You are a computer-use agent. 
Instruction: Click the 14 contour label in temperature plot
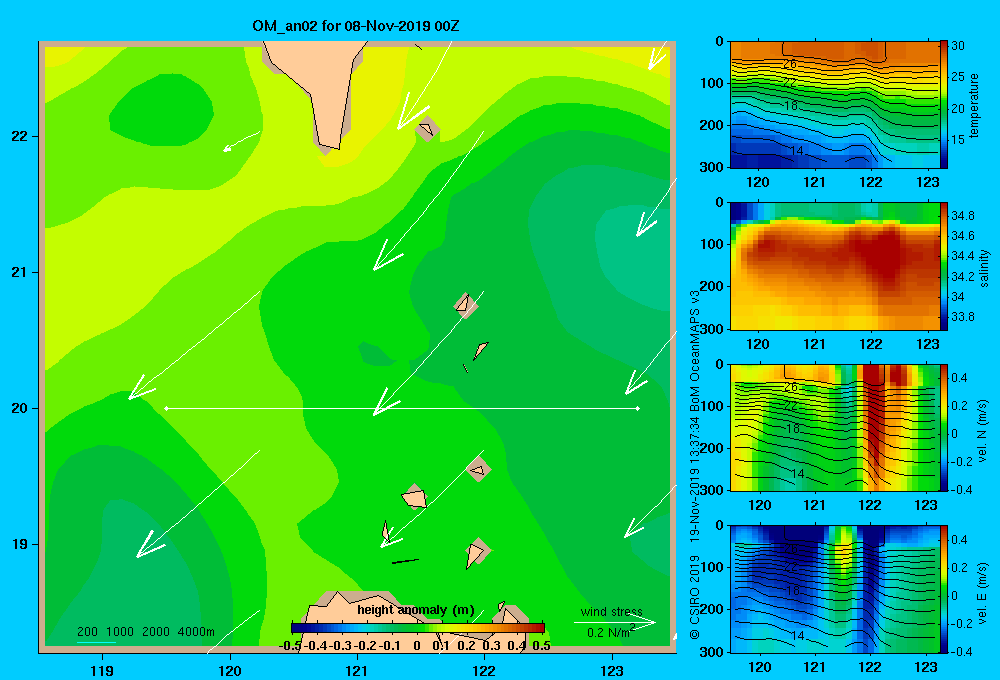(x=797, y=151)
